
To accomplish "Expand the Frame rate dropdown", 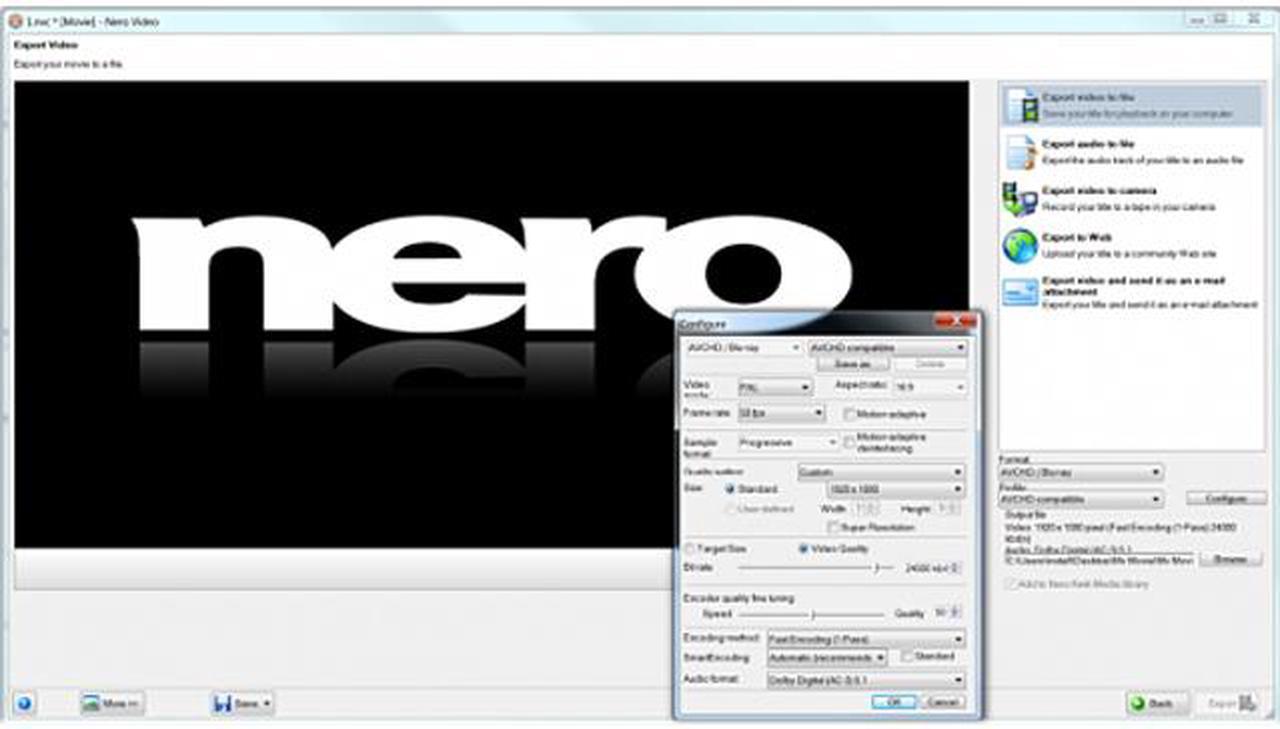I will (x=780, y=412).
